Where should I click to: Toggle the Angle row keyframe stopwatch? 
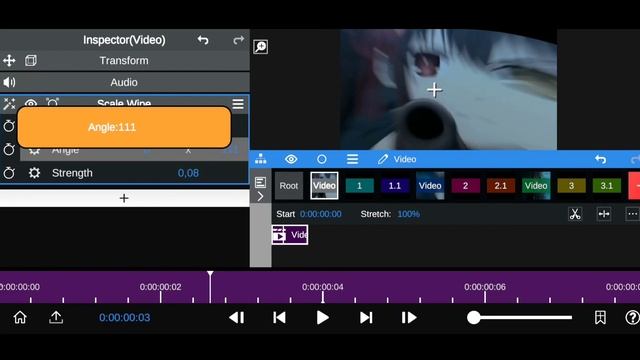[9, 149]
